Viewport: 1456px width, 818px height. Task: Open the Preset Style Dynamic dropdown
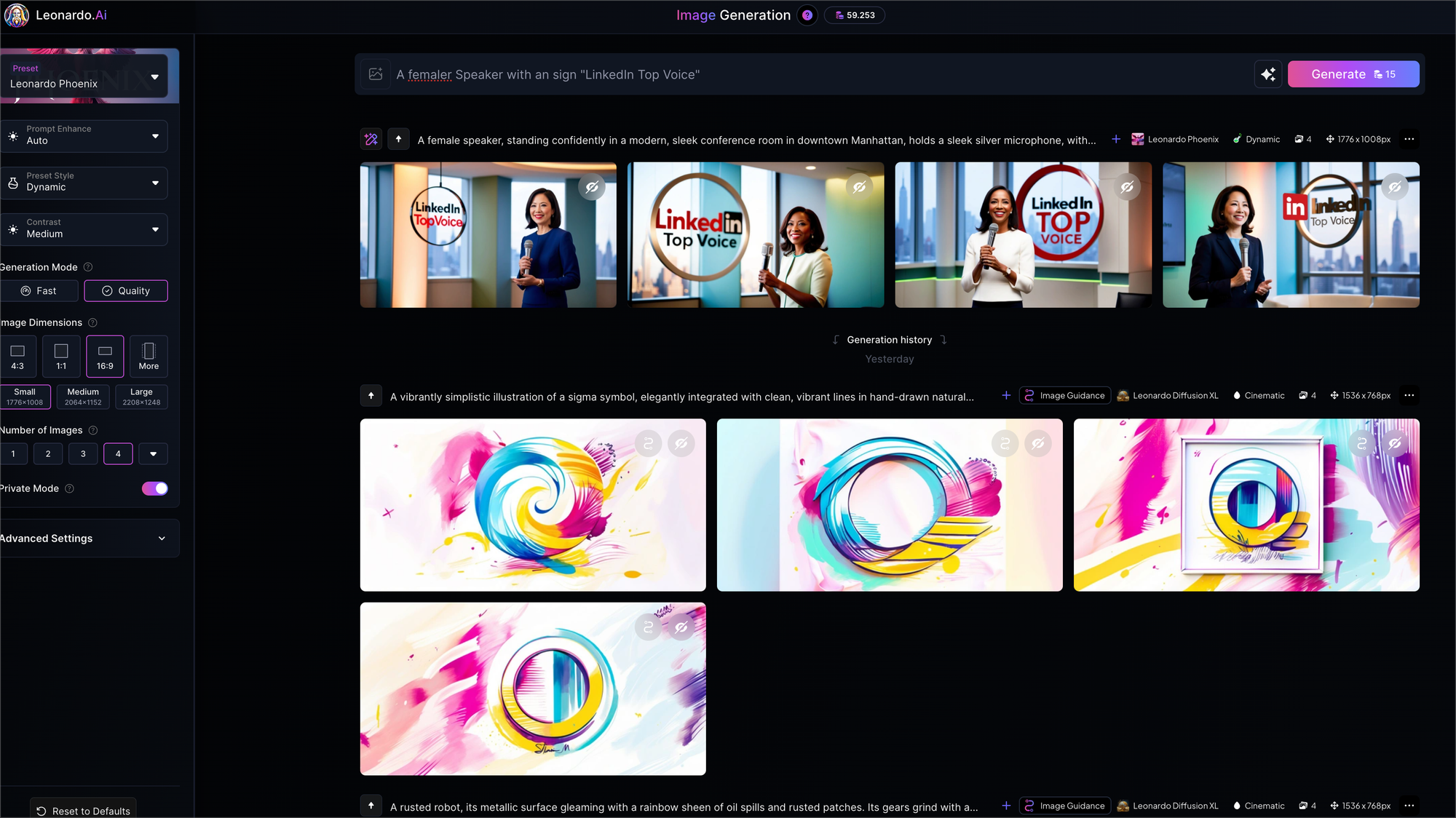pyautogui.click(x=84, y=182)
